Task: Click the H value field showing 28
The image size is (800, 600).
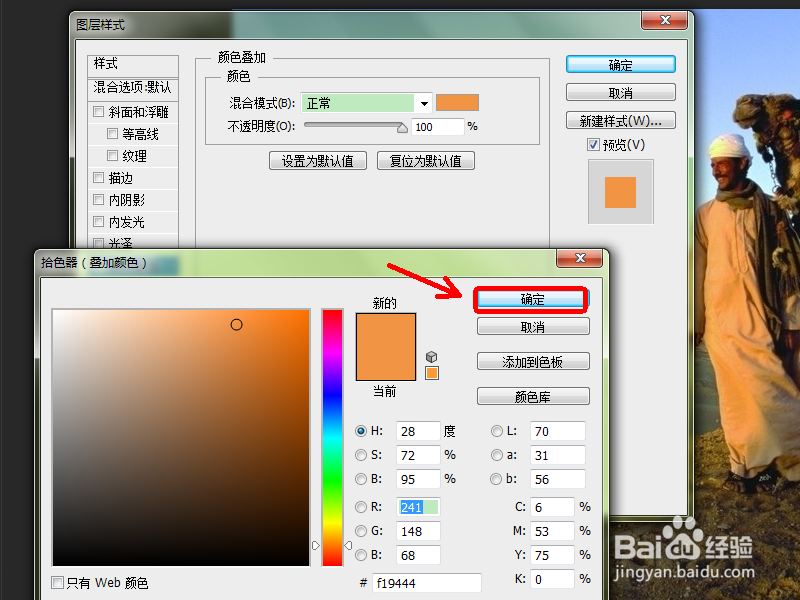Action: coord(418,431)
